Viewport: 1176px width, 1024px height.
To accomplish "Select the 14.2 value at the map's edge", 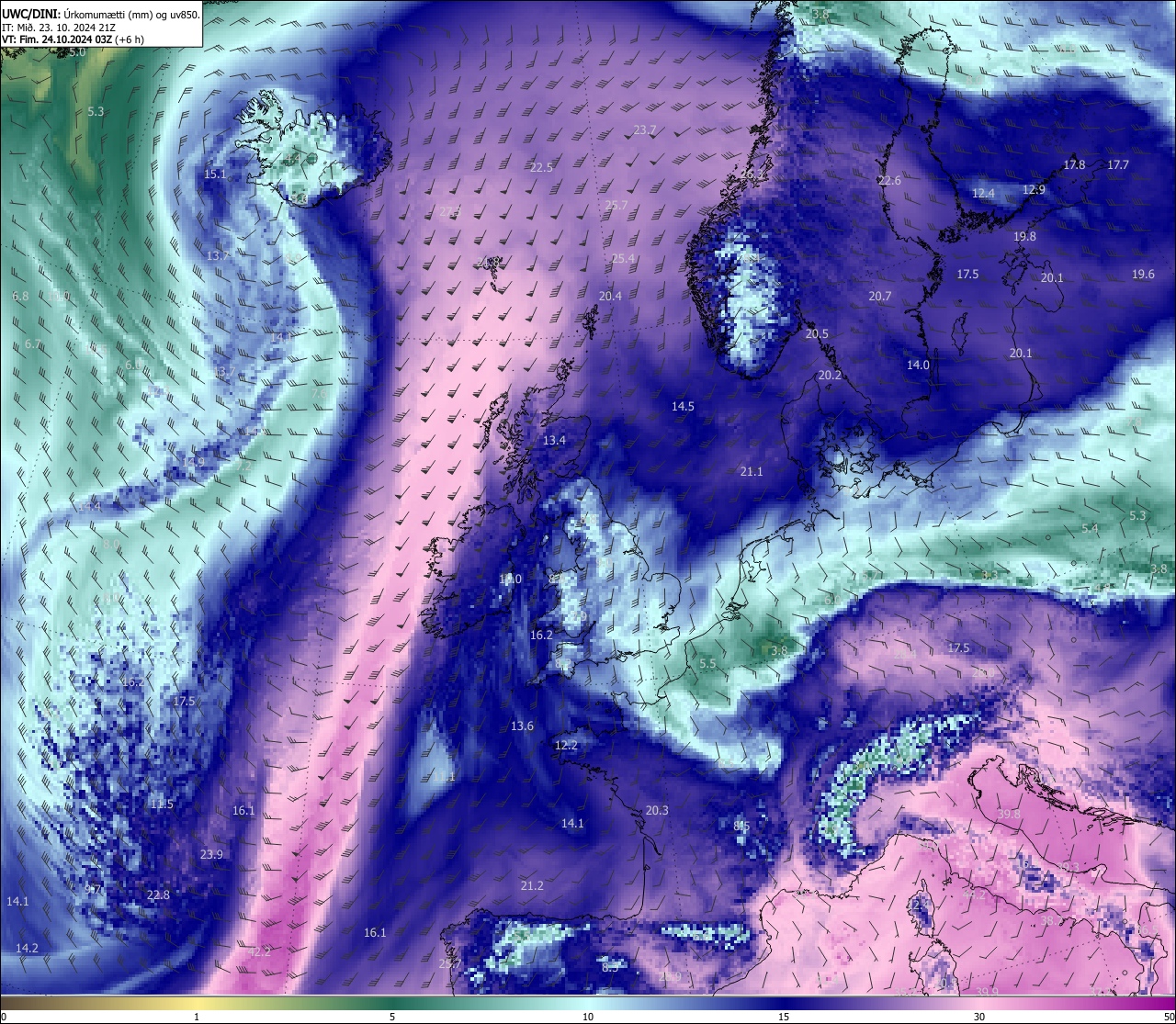I will click(27, 948).
